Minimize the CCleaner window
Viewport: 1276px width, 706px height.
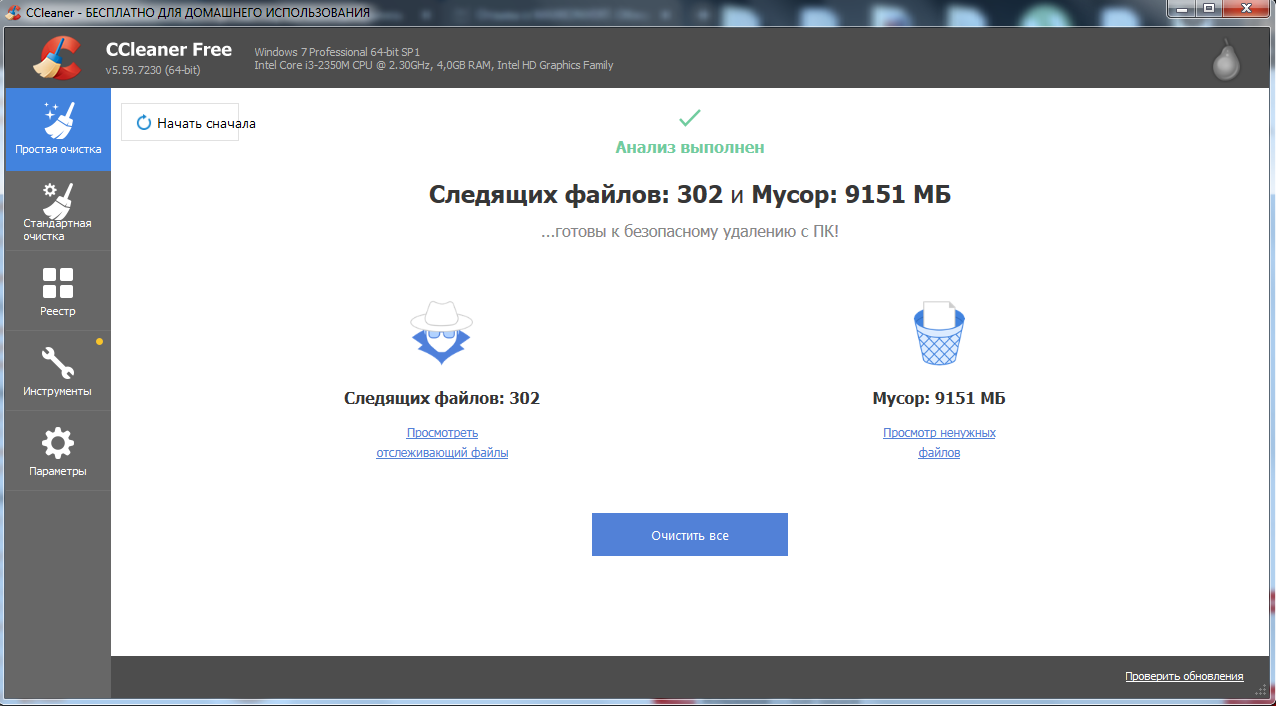(1183, 10)
